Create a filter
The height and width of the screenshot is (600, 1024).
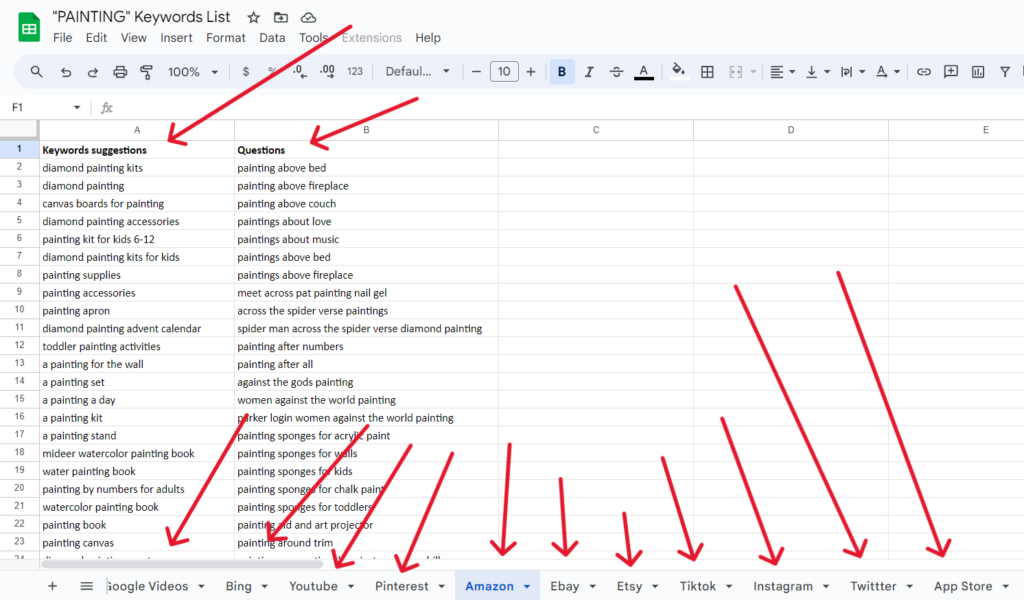pos(1005,71)
